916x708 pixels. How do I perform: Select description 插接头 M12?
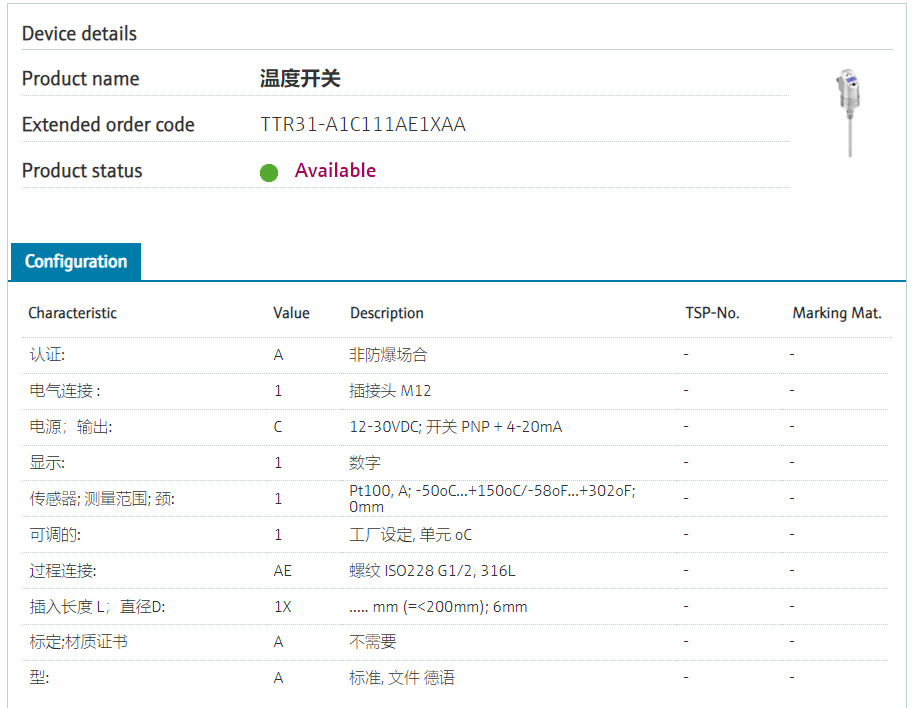[x=390, y=391]
